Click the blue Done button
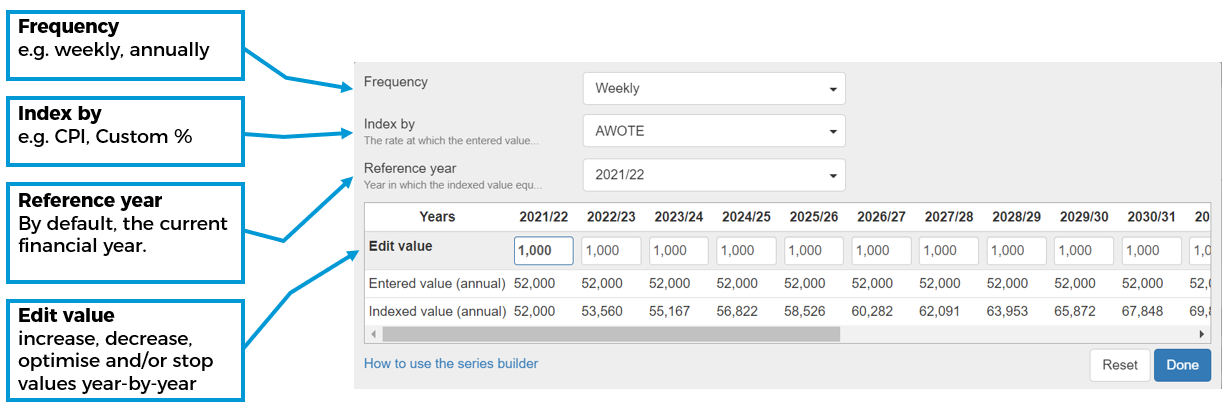1230x409 pixels. 1181,365
